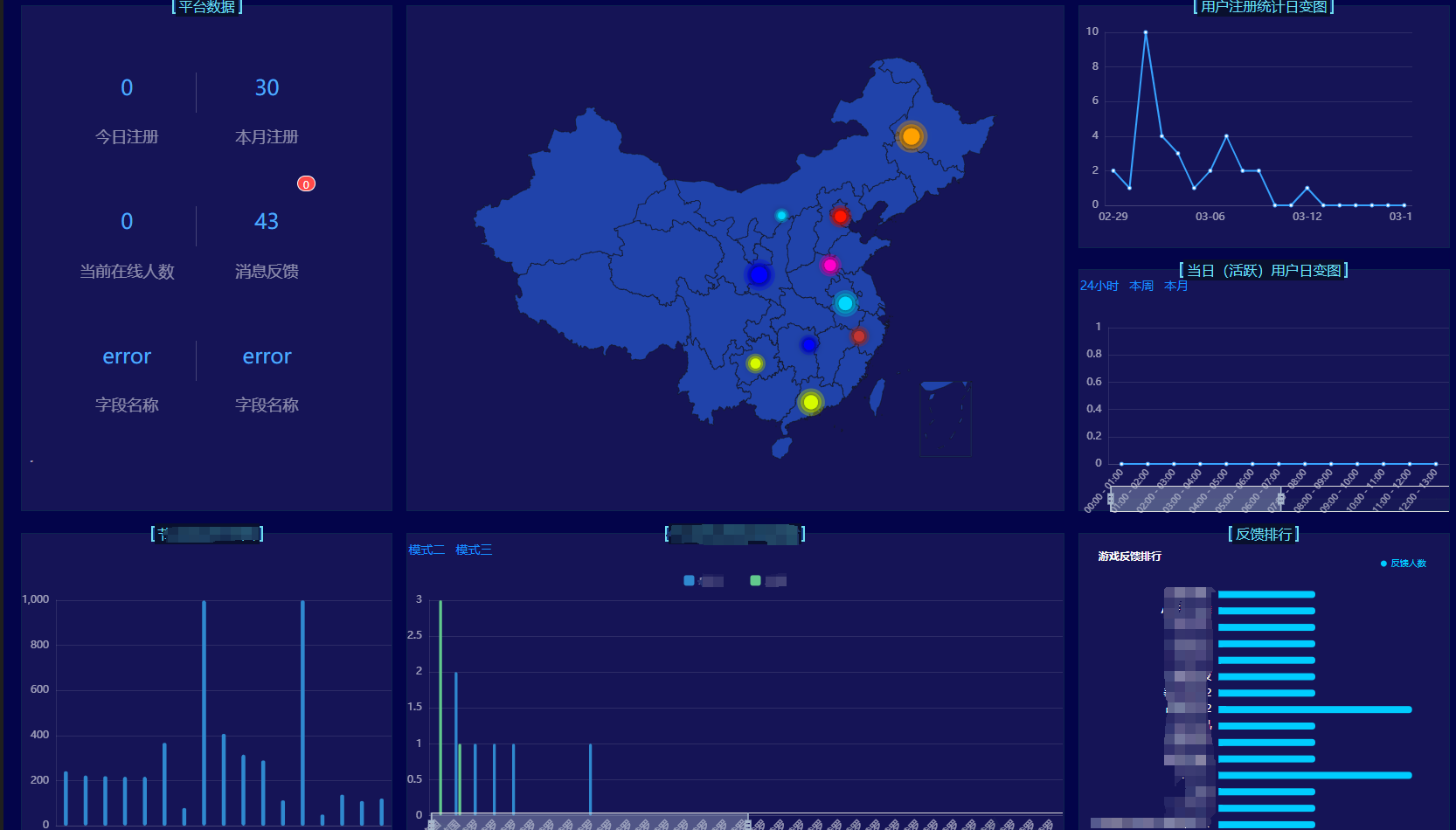Click the yellow marker in Guizhou

click(755, 363)
